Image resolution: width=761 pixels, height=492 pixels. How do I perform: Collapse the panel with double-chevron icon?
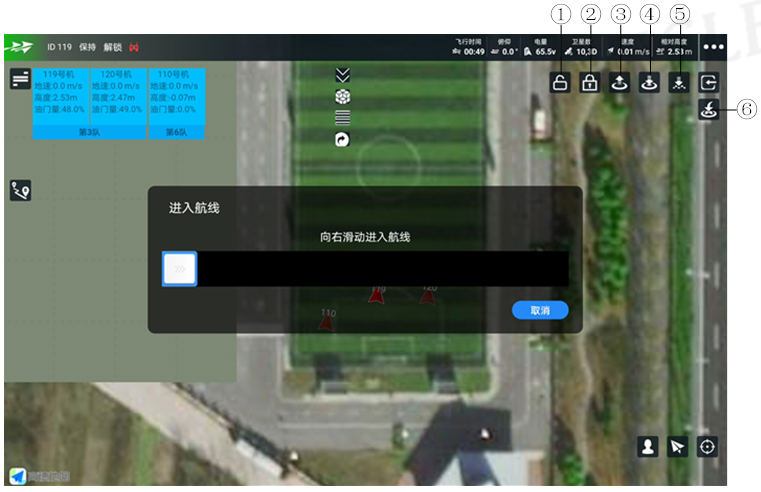click(343, 75)
